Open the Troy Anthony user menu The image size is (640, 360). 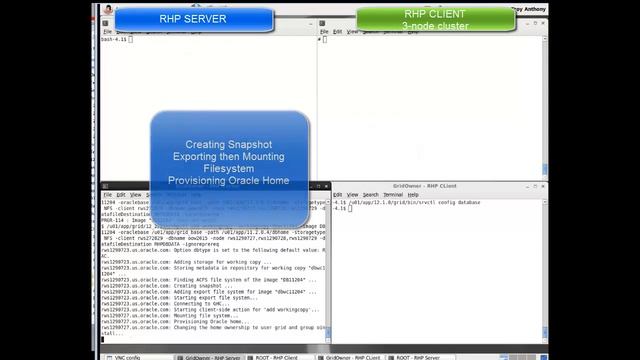(x=529, y=9)
